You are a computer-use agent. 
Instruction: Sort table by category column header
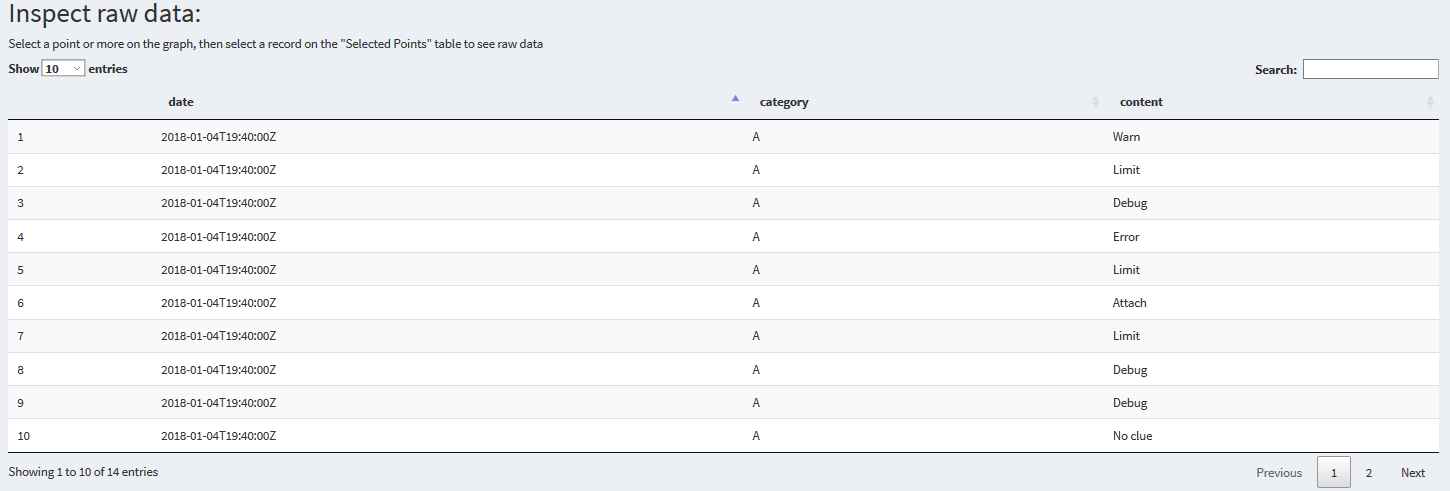point(784,102)
